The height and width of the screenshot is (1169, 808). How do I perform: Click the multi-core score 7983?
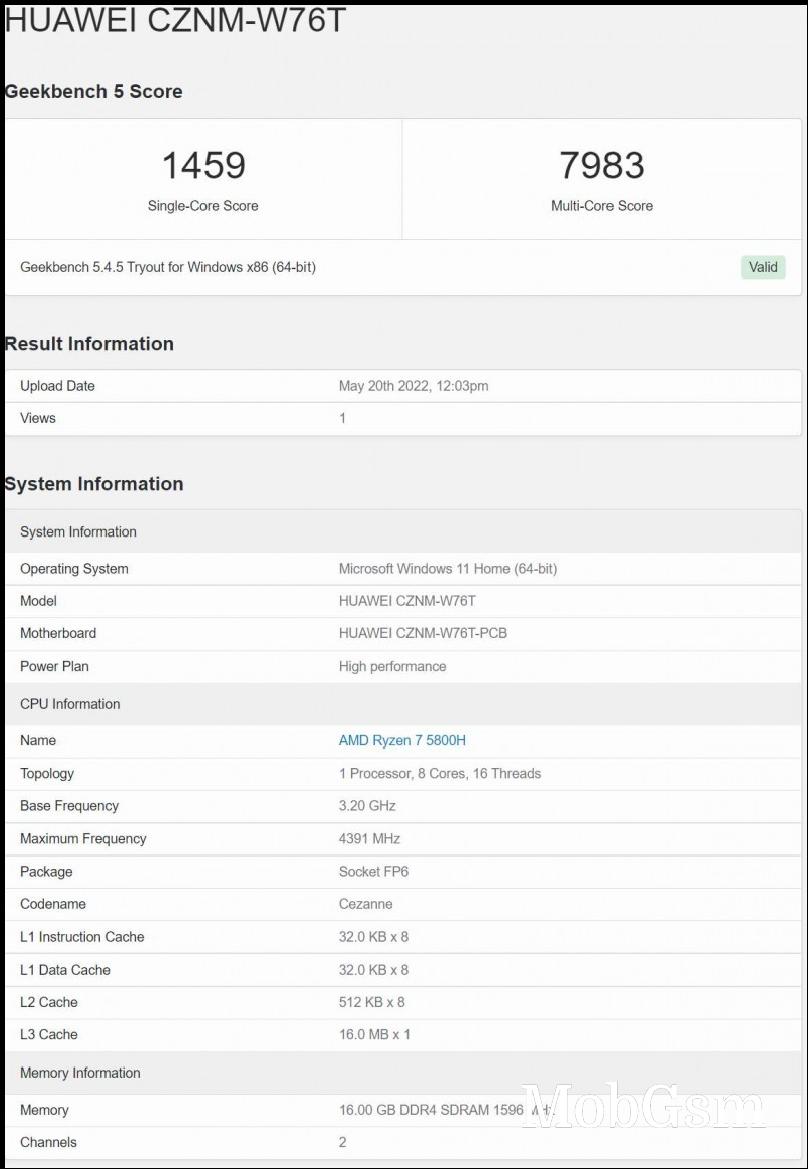(x=602, y=165)
